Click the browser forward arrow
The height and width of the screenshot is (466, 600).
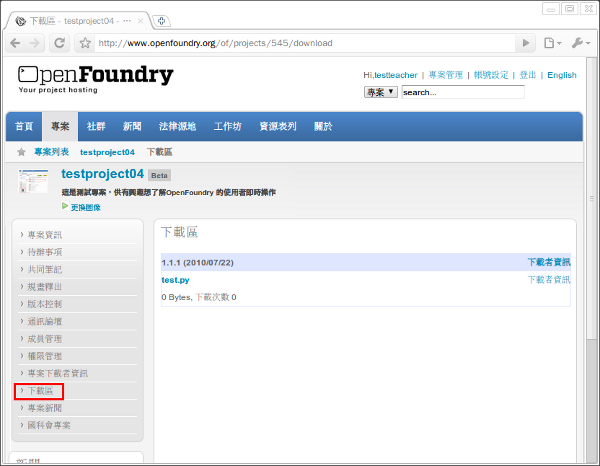[34, 43]
